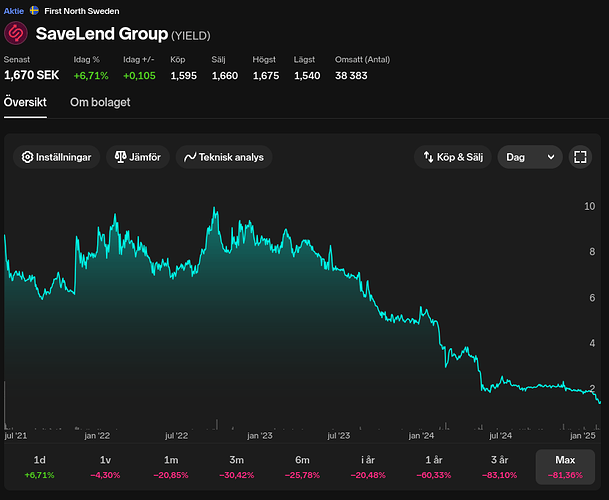The image size is (609, 500).
Task: Click the jul '24 axis label
Action: (500, 436)
